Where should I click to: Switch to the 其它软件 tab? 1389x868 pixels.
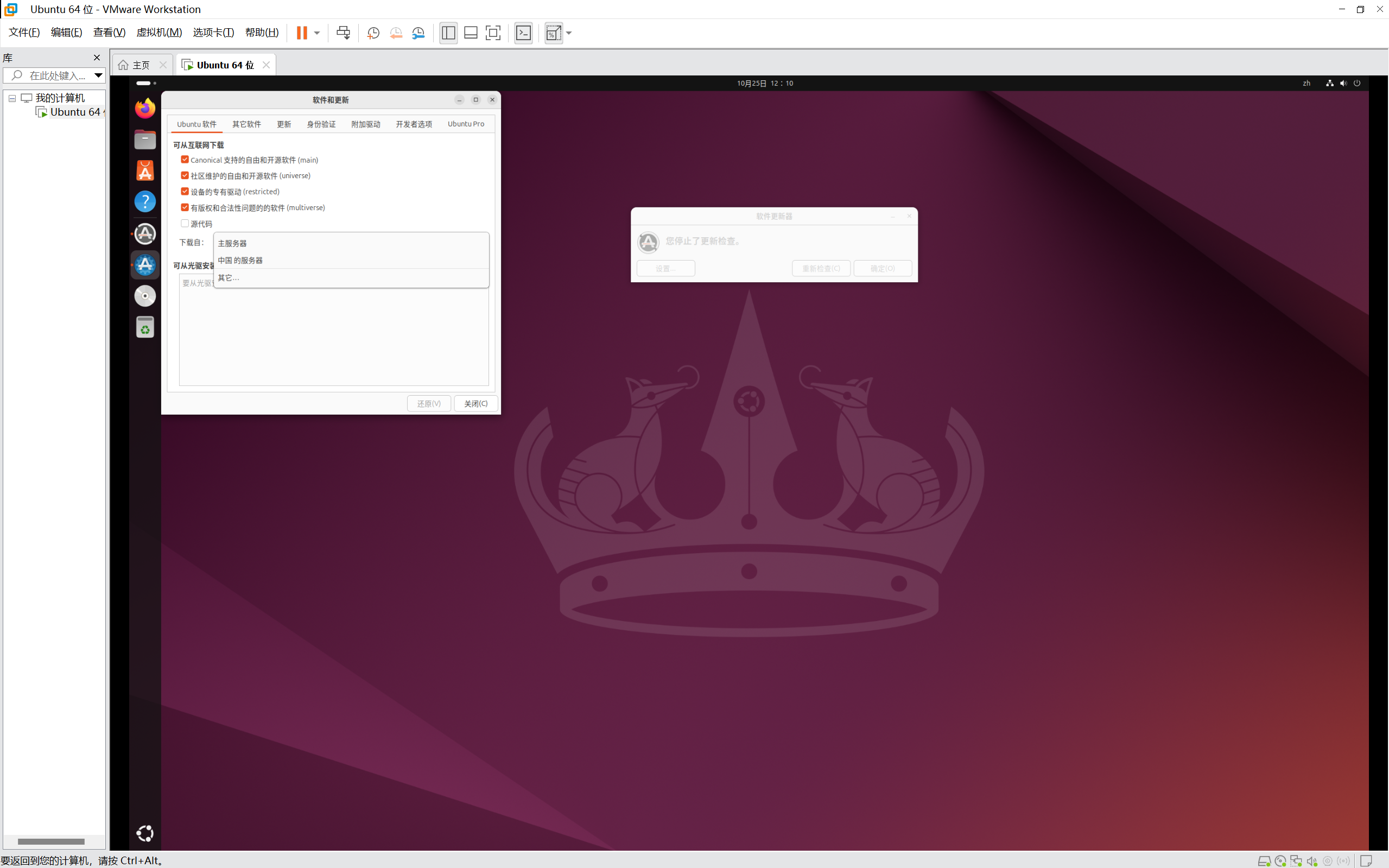click(247, 124)
